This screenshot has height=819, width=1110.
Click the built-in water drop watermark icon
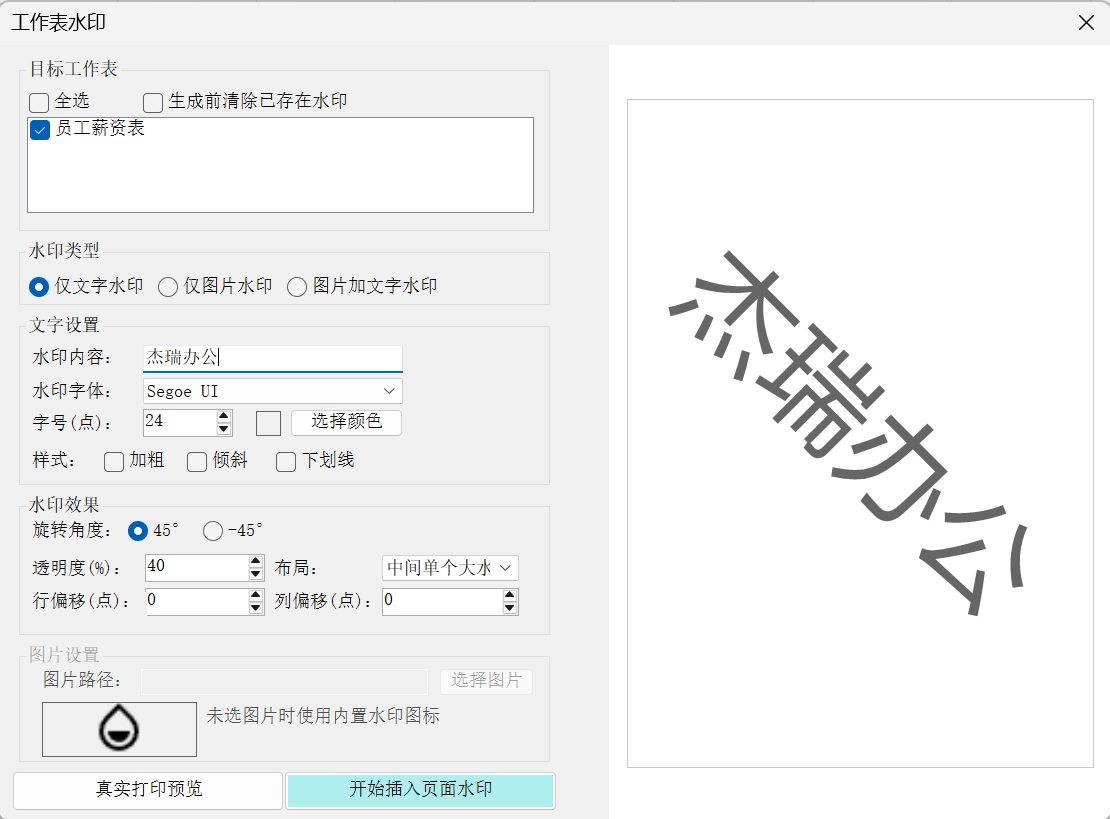point(118,729)
